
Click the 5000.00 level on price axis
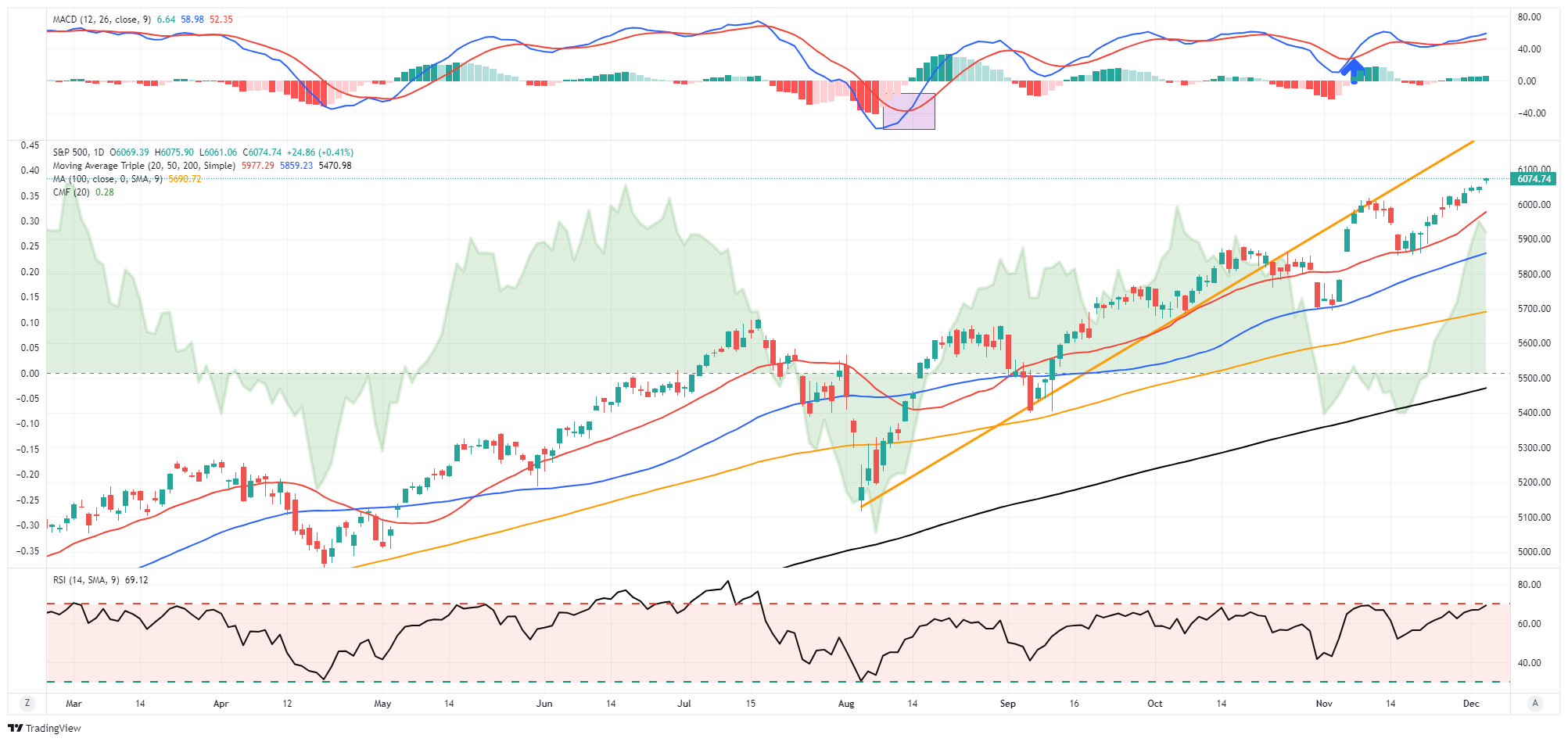(1534, 552)
